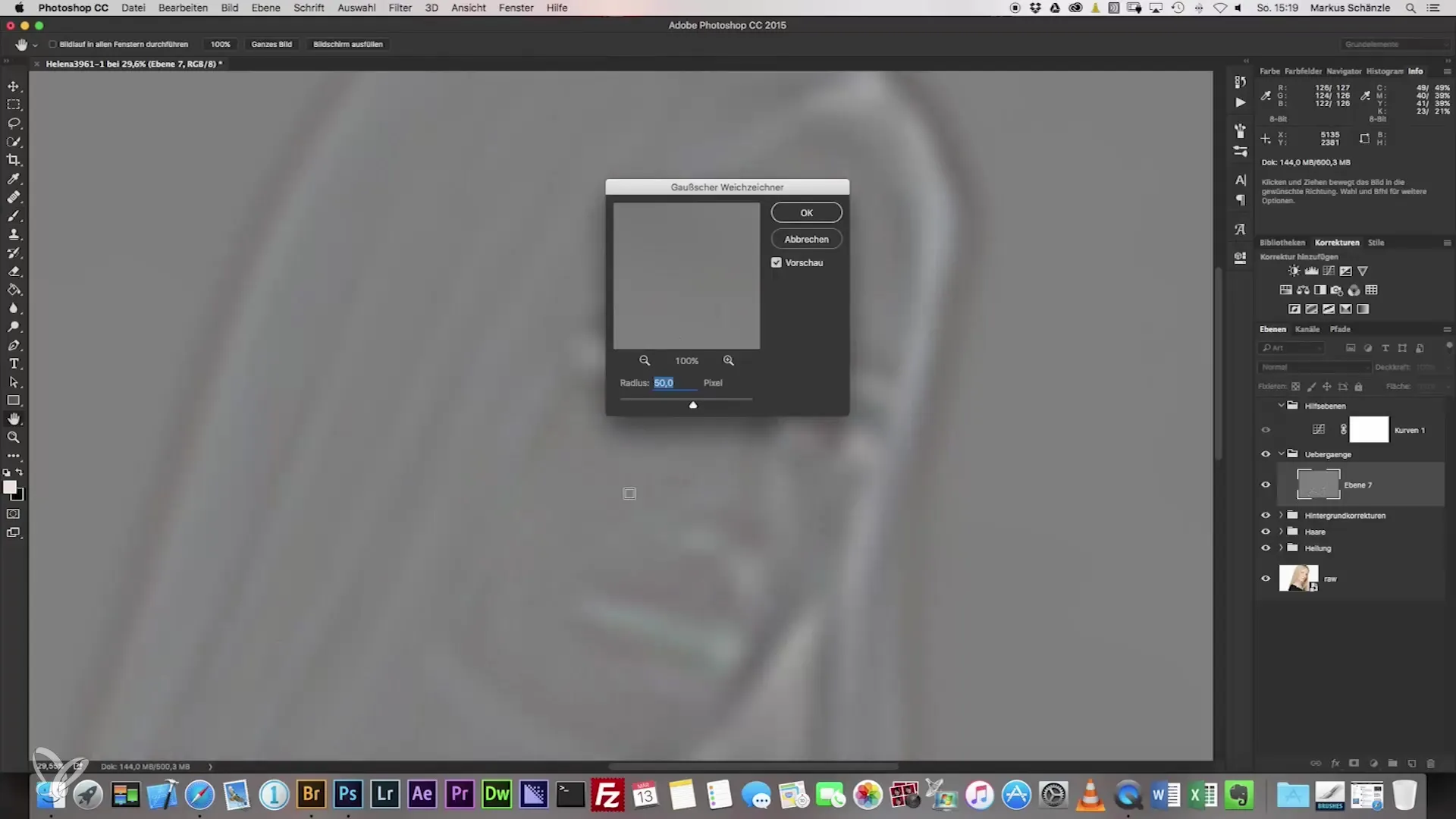Open the Ebenen panel options menu
The image size is (1456, 819).
coord(1447,330)
